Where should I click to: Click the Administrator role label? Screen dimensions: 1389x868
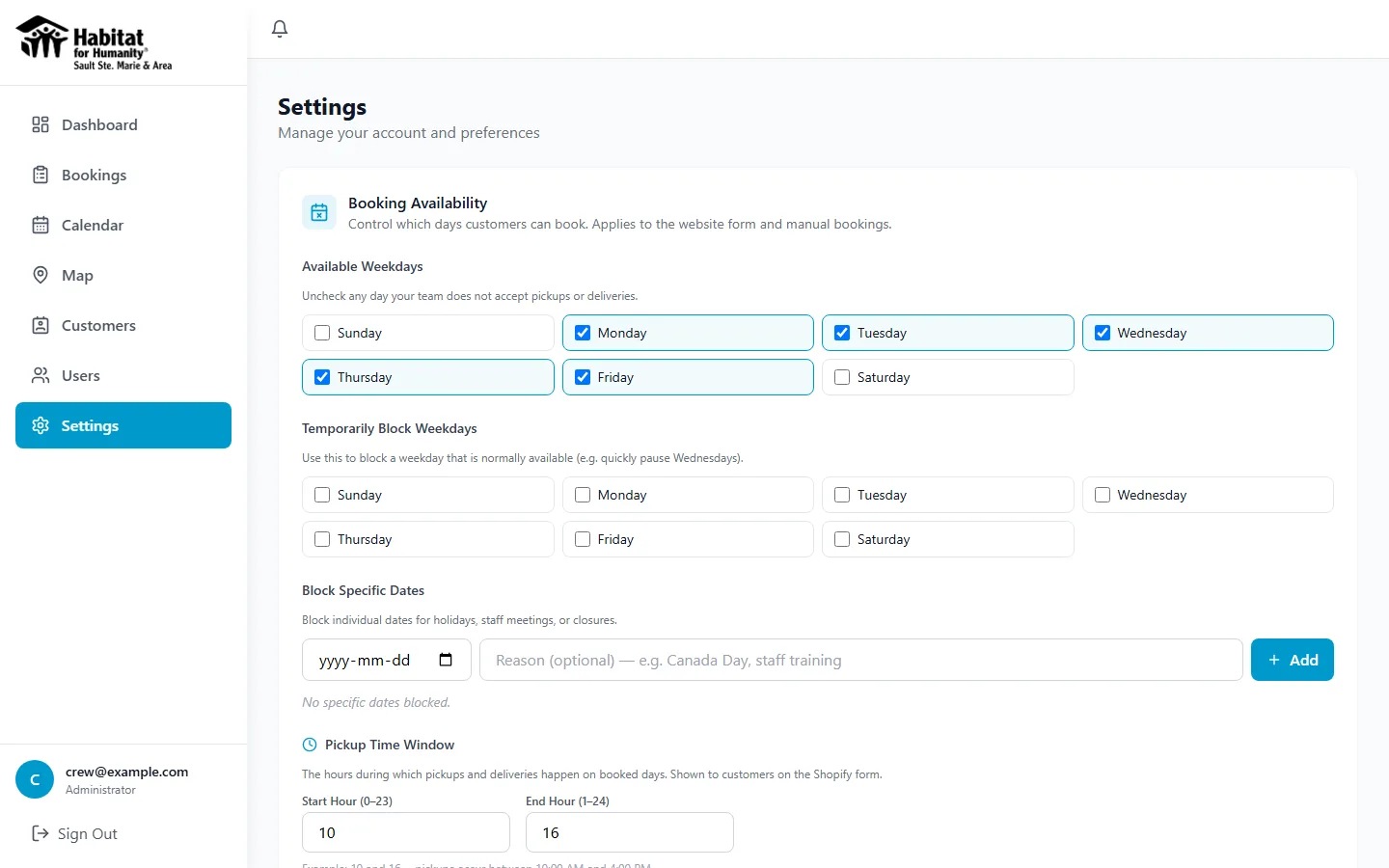[100, 790]
